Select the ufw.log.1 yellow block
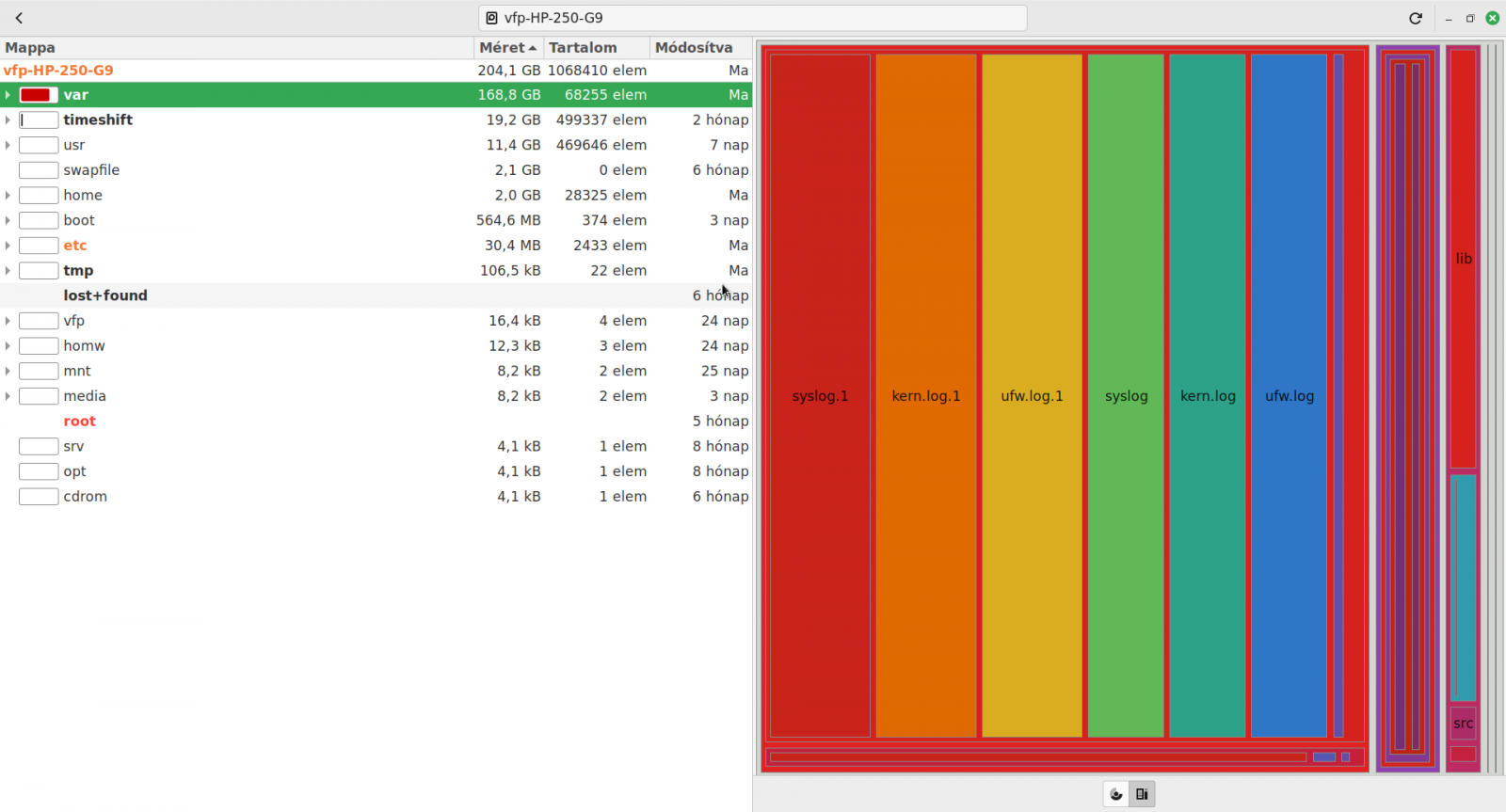Viewport: 1506px width, 812px height. pyautogui.click(x=1032, y=396)
